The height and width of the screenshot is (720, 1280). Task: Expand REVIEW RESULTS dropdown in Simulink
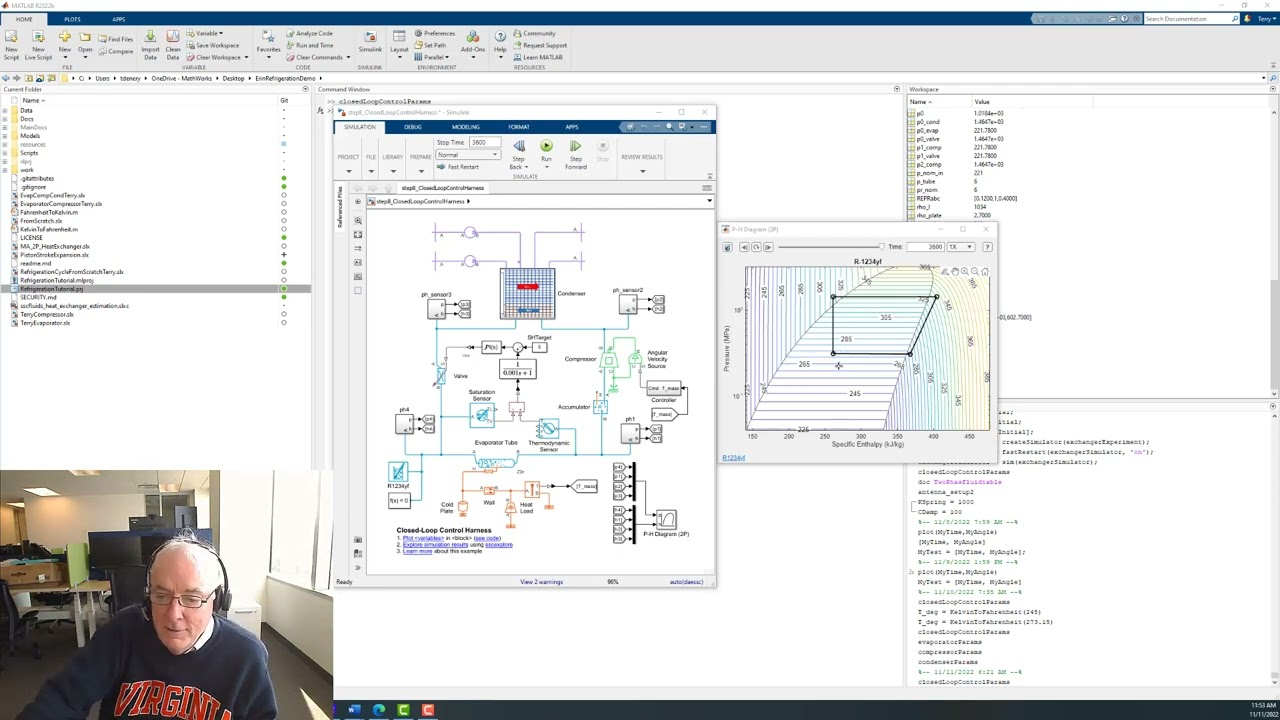(x=642, y=171)
